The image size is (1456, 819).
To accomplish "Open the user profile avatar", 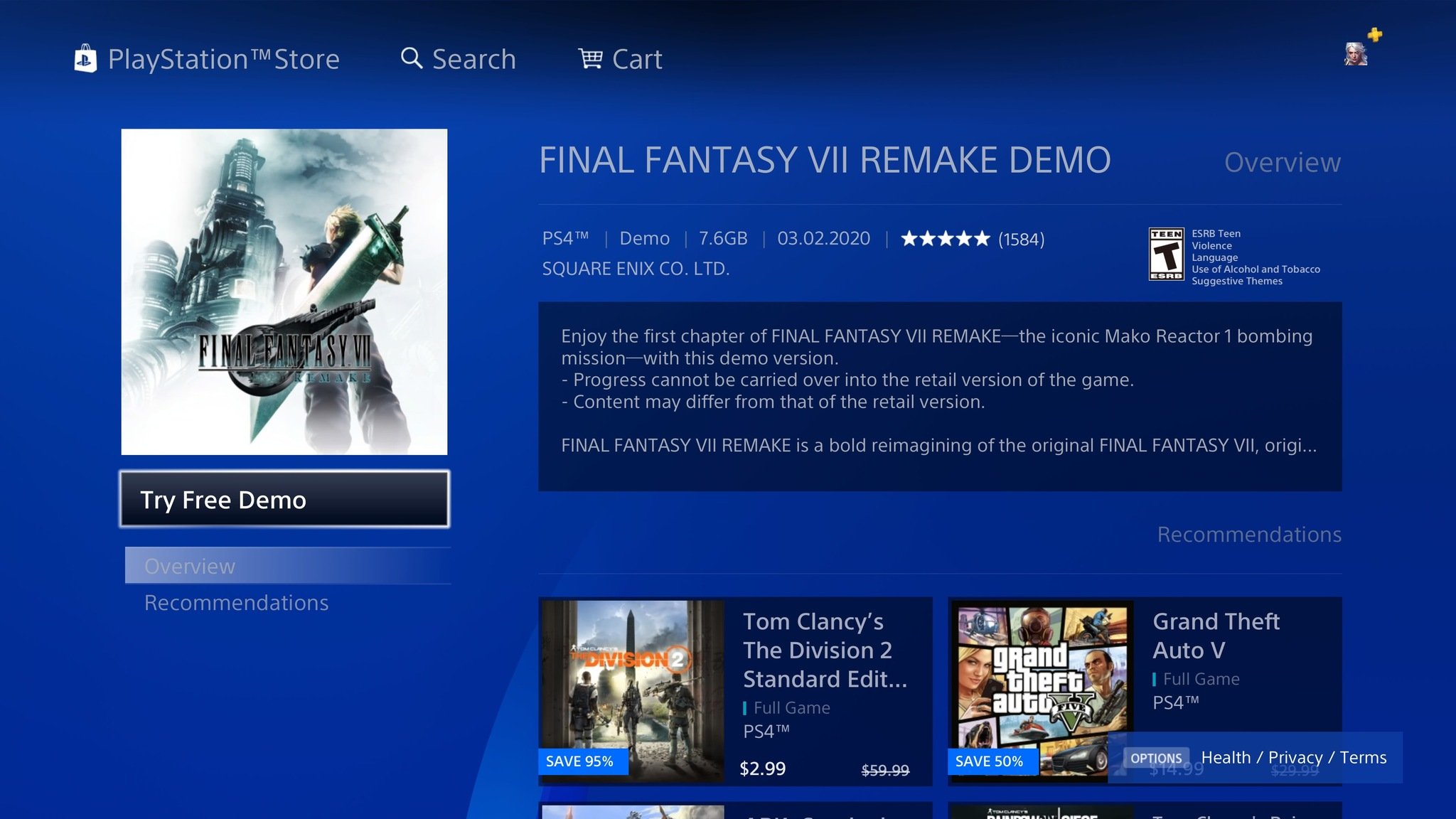I will [x=1356, y=54].
